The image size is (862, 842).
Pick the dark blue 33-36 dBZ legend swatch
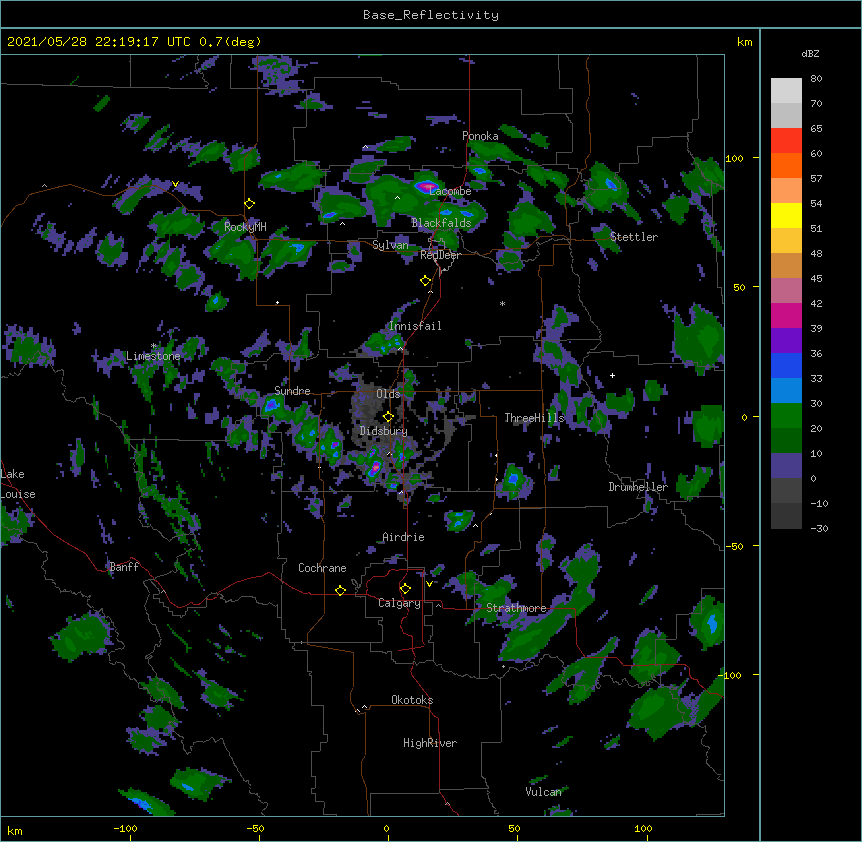(x=786, y=365)
